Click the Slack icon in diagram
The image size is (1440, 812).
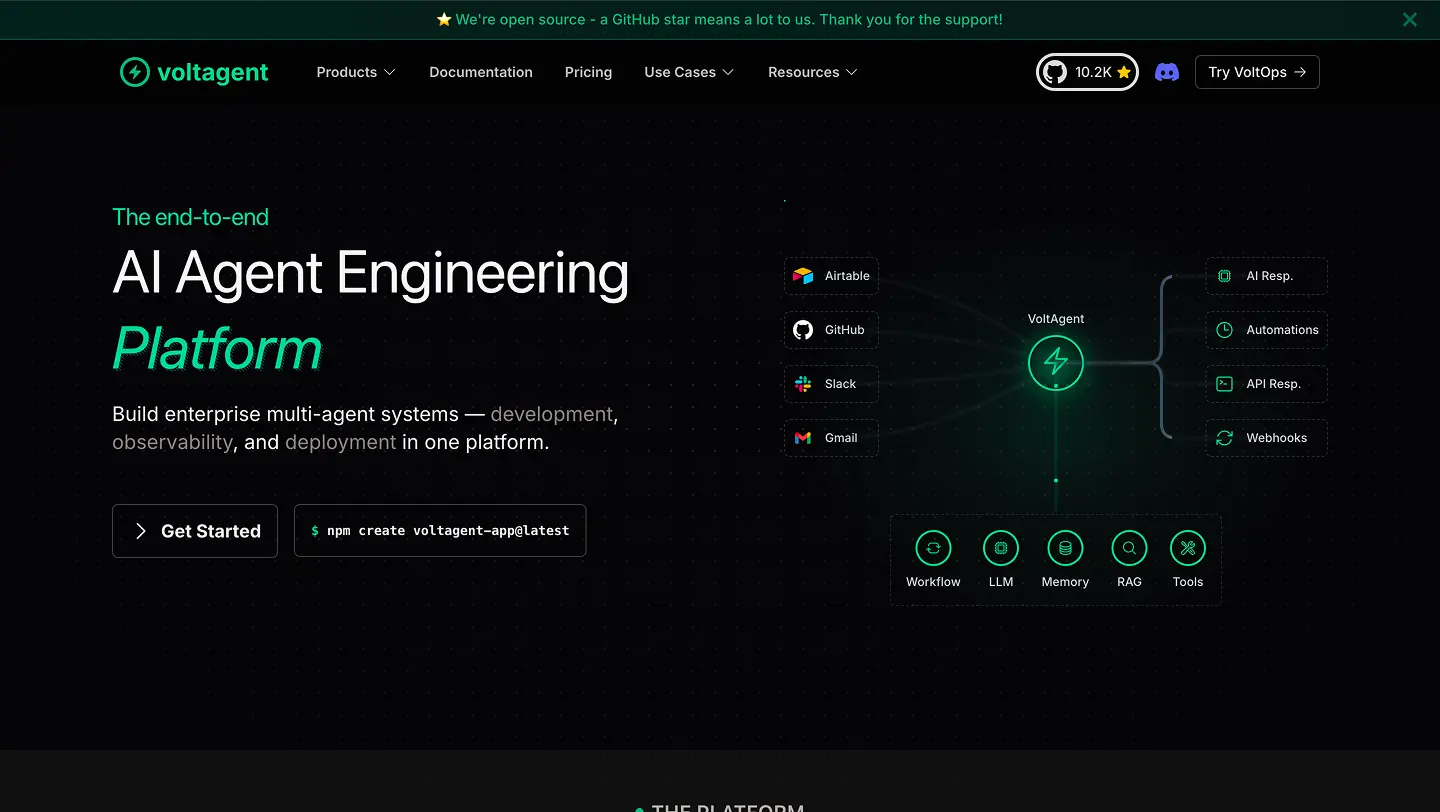click(803, 384)
